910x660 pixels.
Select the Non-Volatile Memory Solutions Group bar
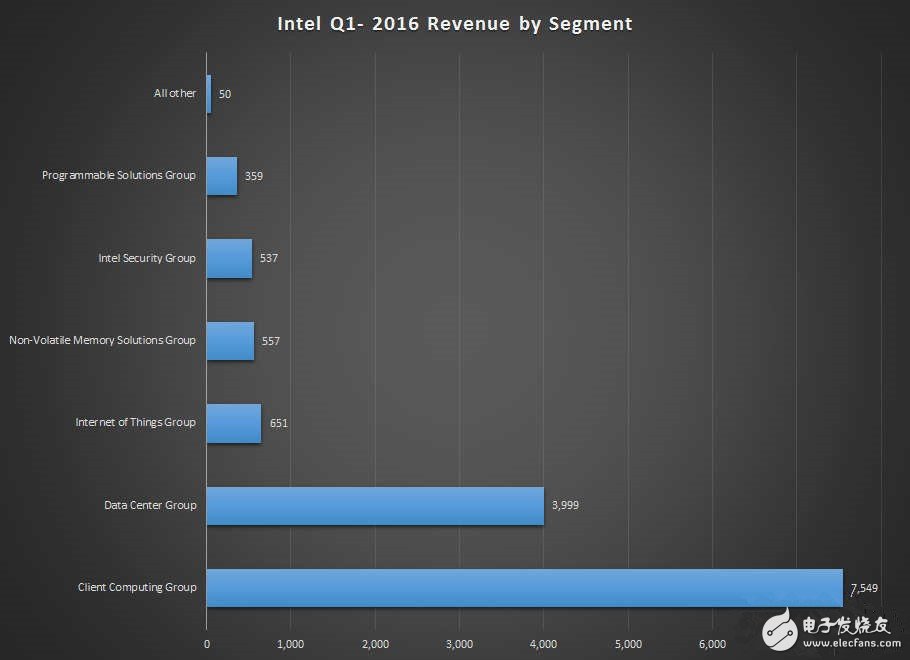230,340
